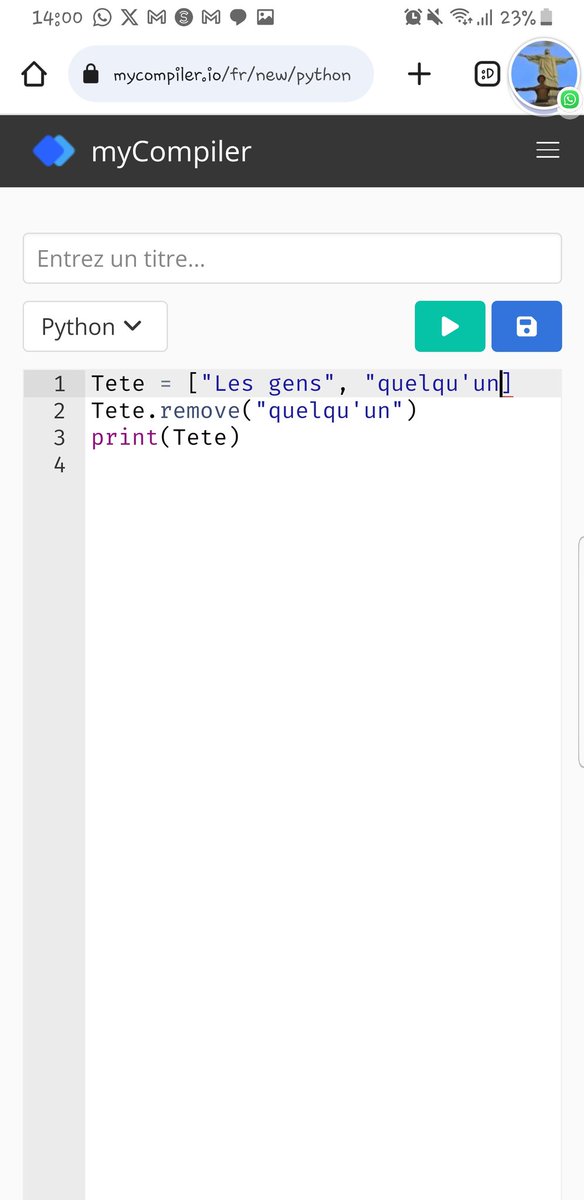This screenshot has height=1200, width=584.
Task: Click line number 4 in the gutter
Action: click(60, 465)
